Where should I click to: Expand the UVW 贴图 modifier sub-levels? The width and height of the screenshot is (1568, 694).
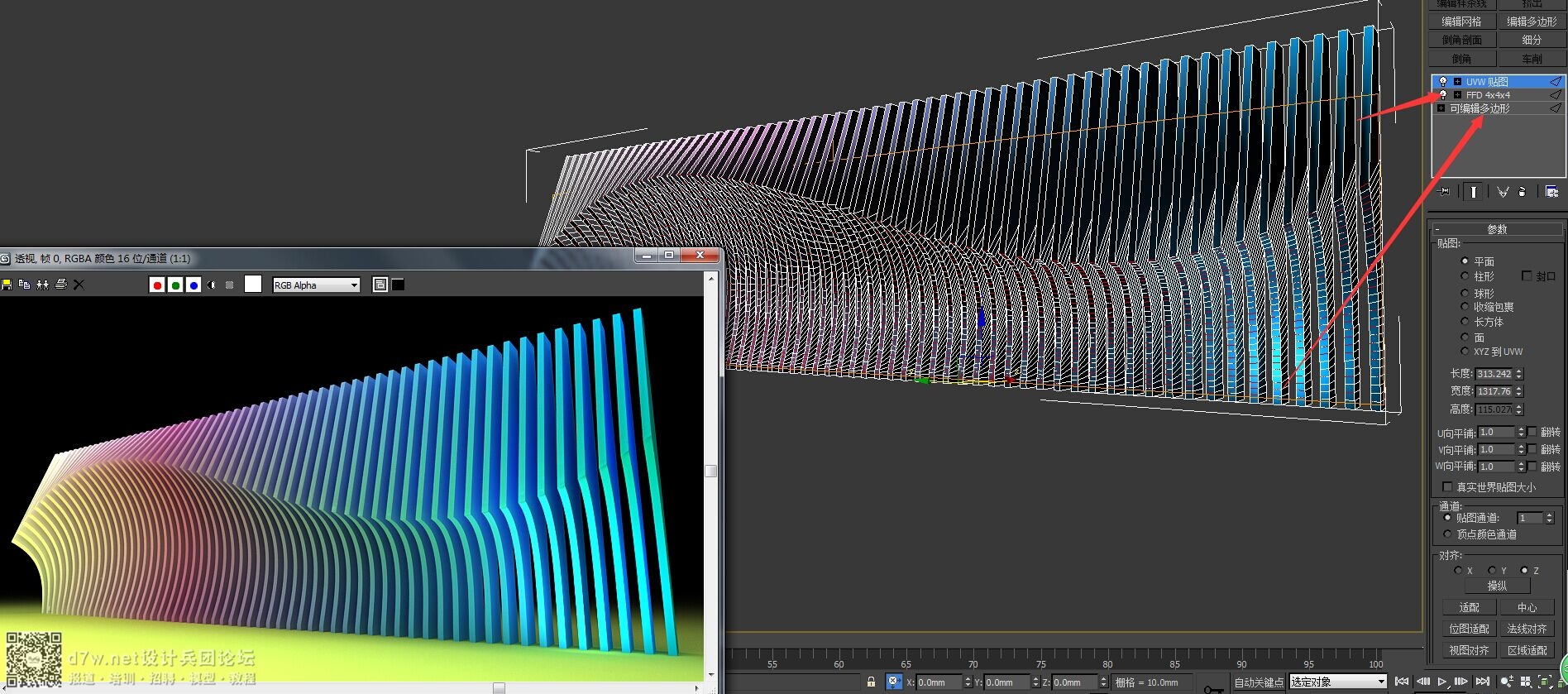click(x=1457, y=82)
